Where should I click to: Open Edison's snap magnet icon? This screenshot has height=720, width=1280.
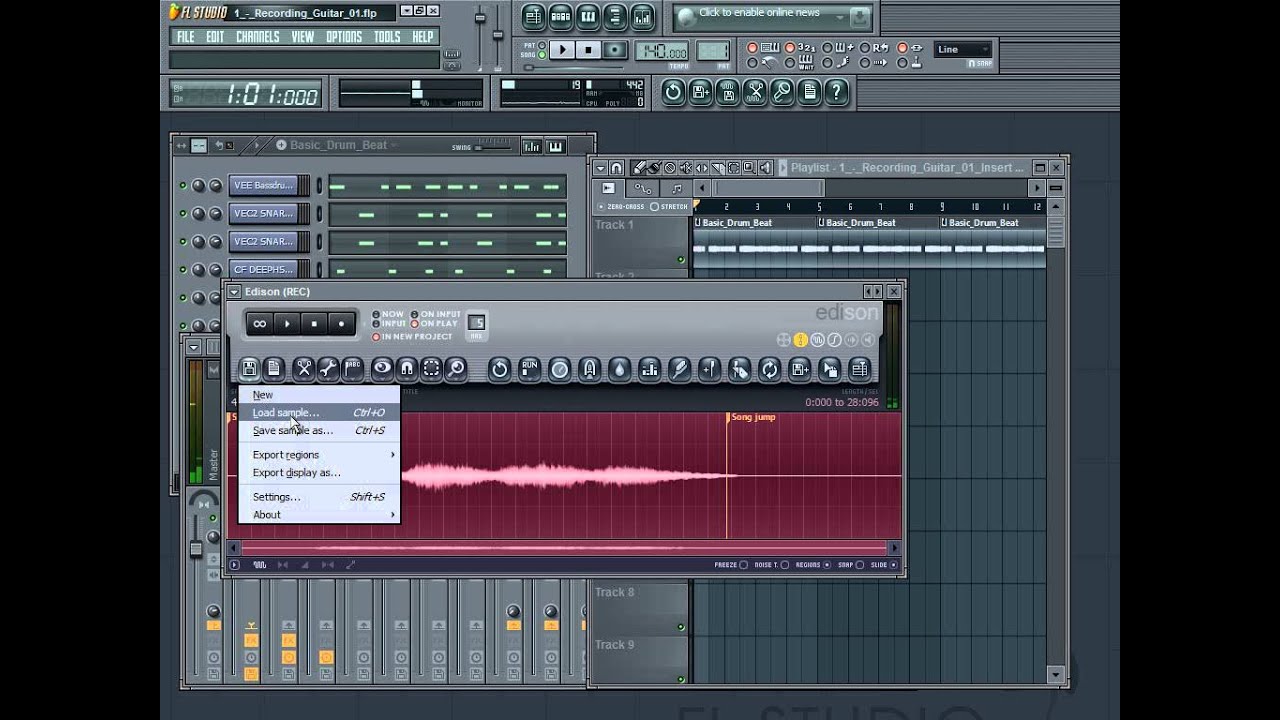[x=407, y=369]
